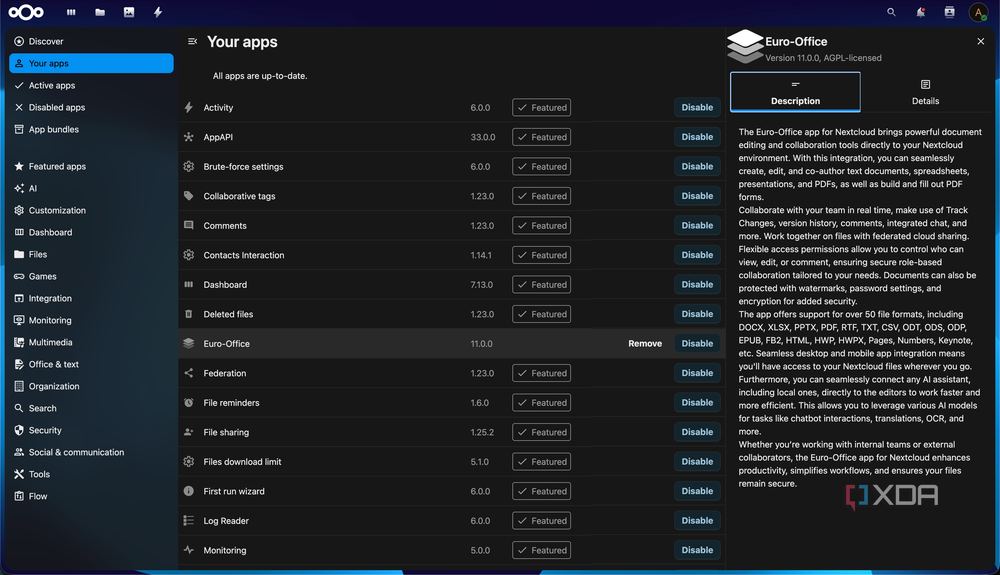This screenshot has height=575, width=1000.
Task: Select the Euro-Office row icon
Action: point(189,344)
